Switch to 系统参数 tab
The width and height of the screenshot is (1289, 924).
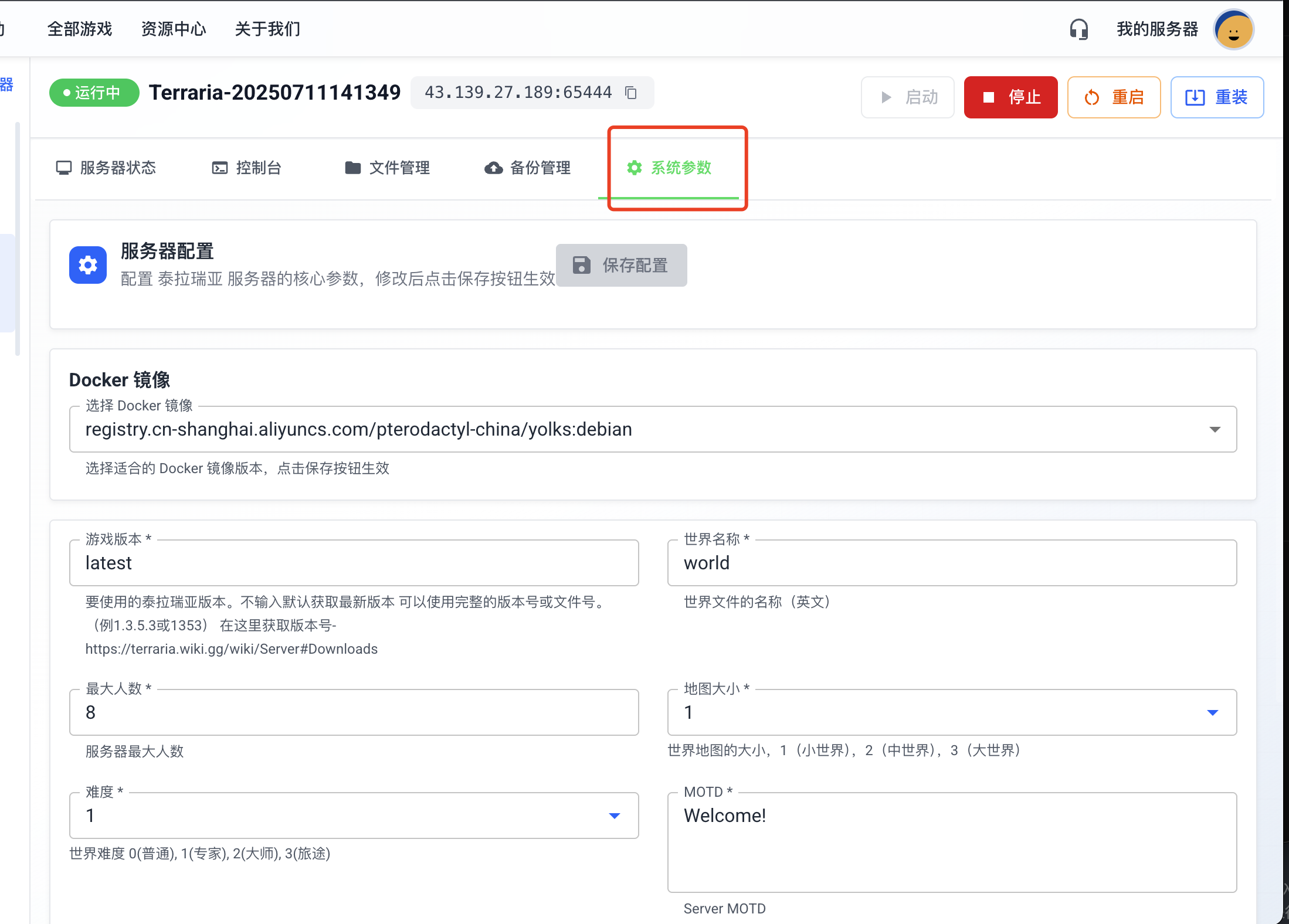click(x=670, y=168)
